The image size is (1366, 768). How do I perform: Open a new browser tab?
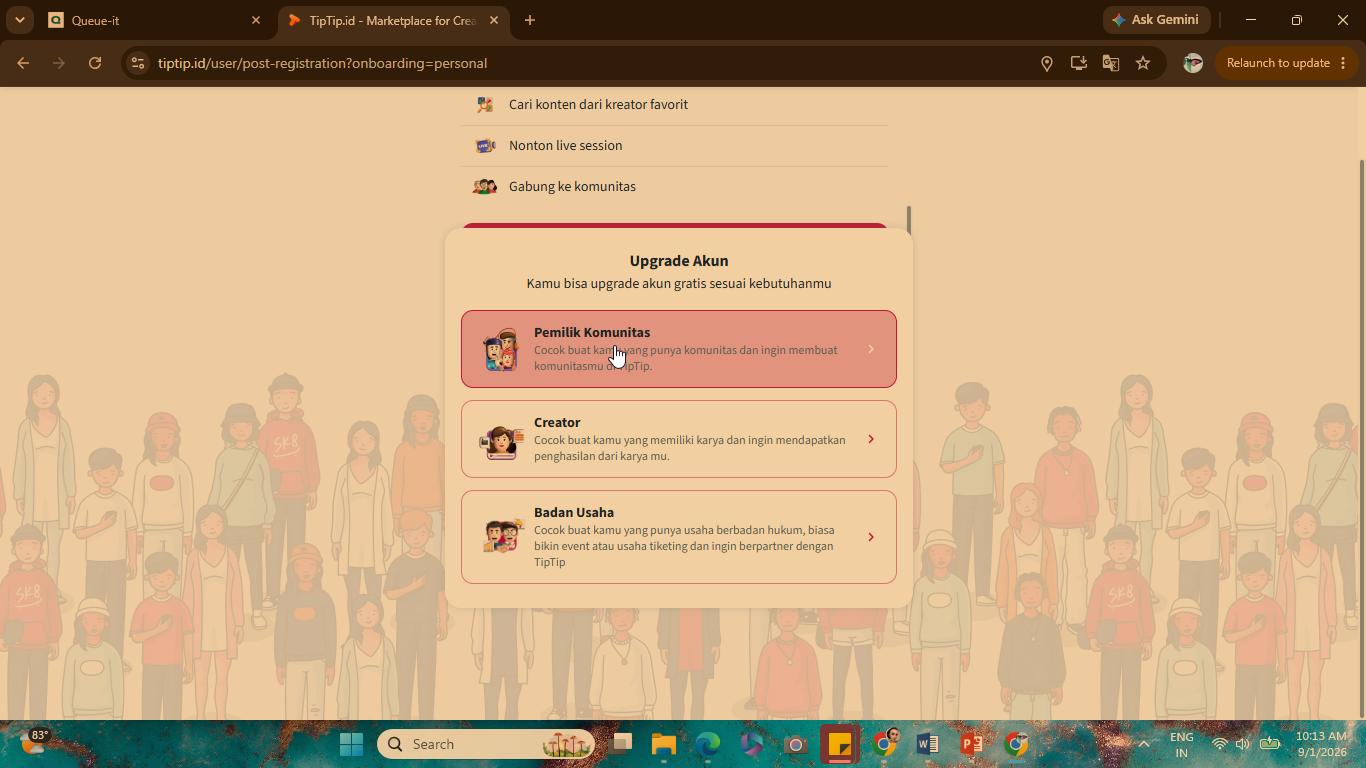click(x=530, y=20)
